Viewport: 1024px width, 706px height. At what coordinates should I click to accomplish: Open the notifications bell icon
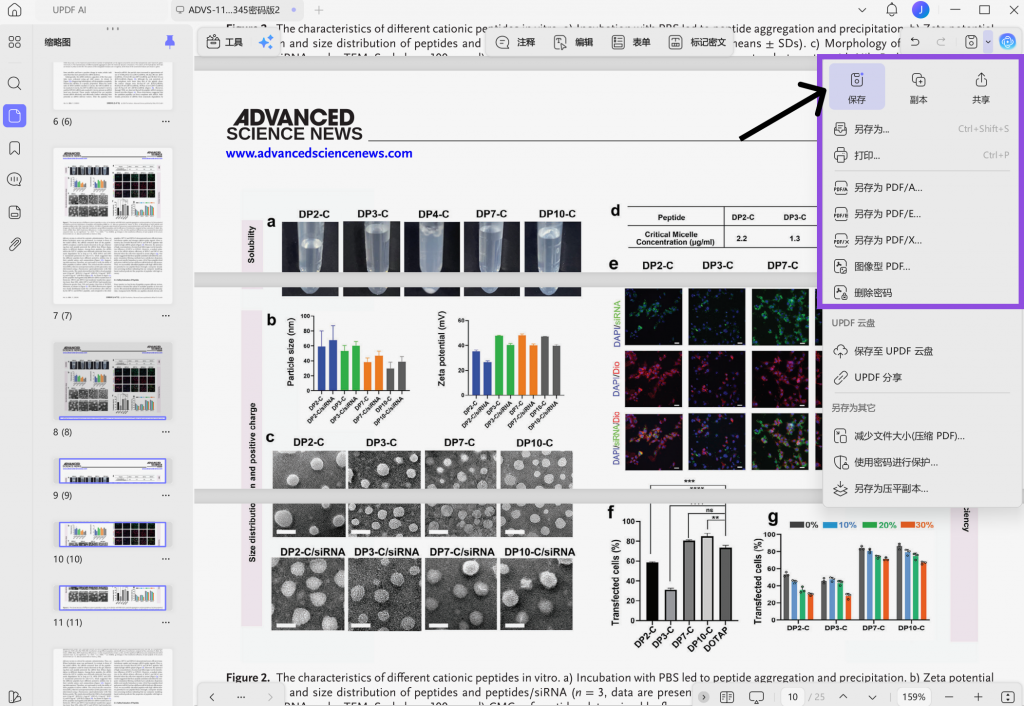point(891,10)
